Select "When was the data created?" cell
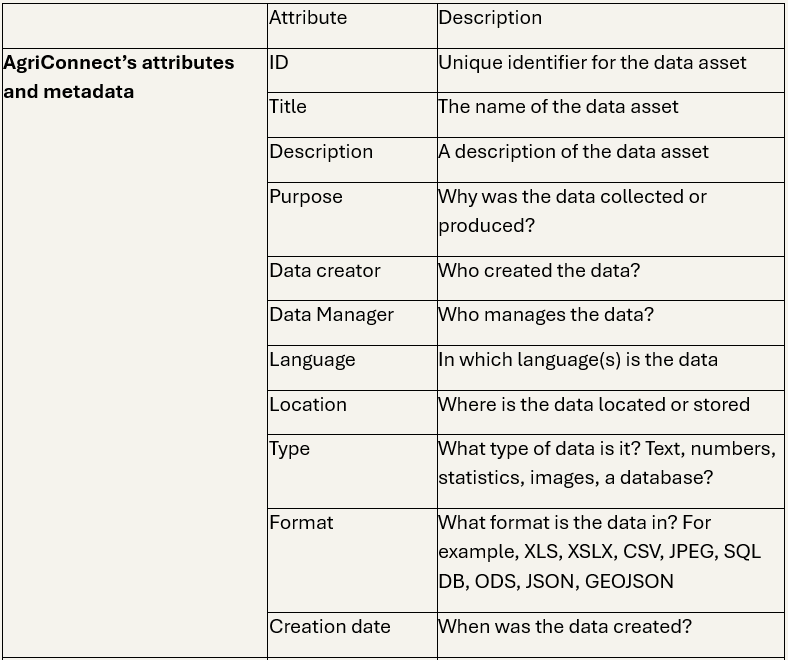This screenshot has width=788, height=660. click(565, 627)
